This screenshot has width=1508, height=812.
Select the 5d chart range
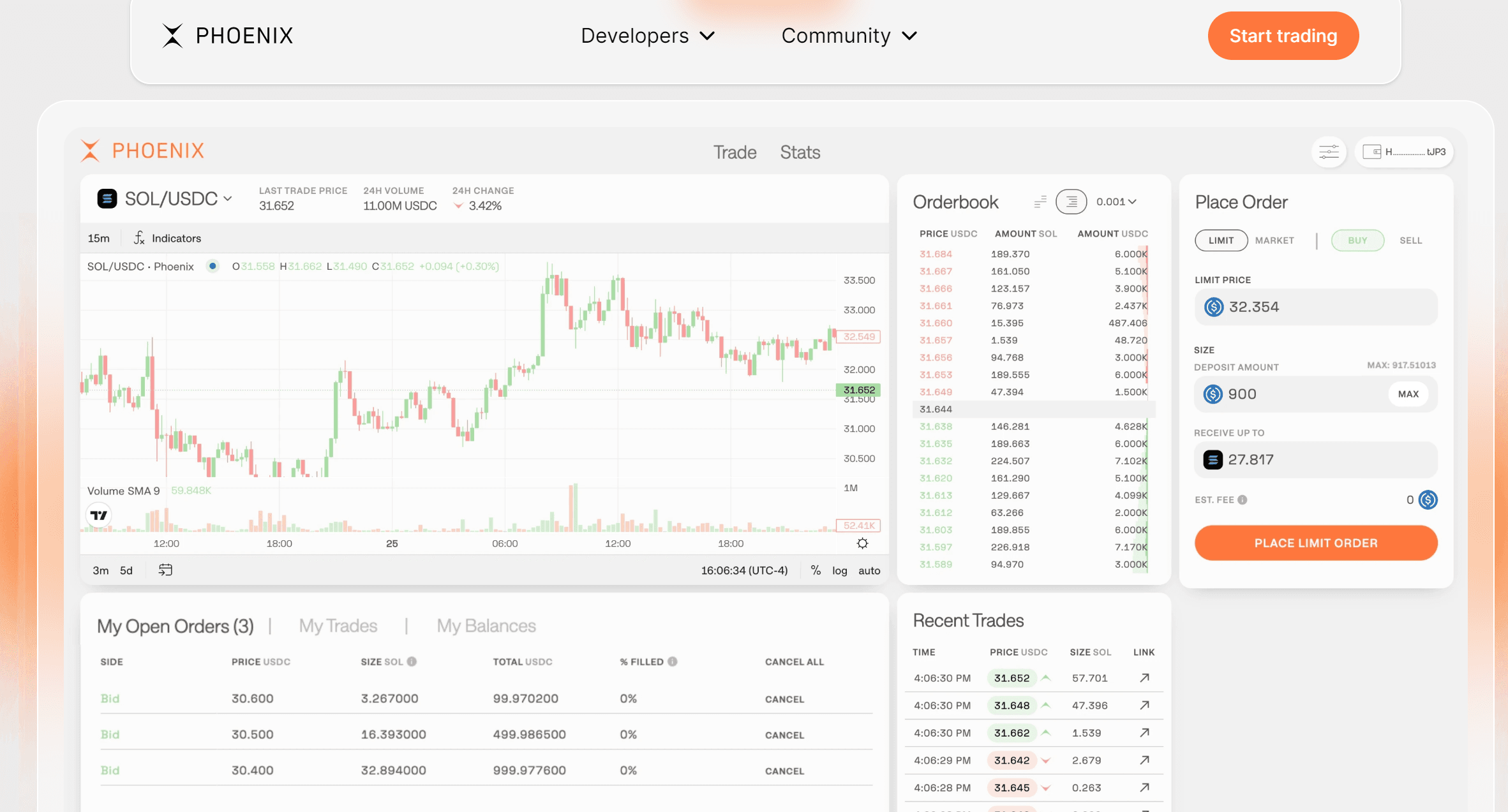(126, 570)
